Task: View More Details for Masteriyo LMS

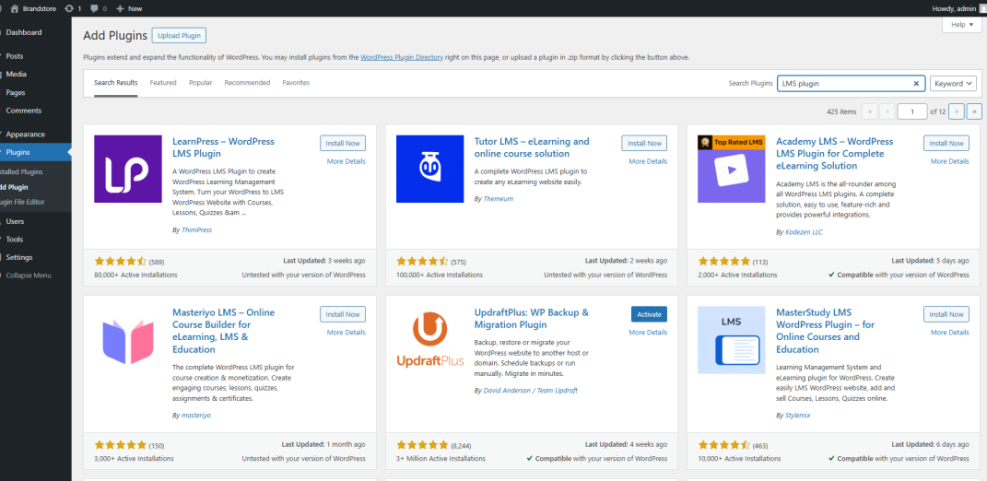Action: coord(346,332)
